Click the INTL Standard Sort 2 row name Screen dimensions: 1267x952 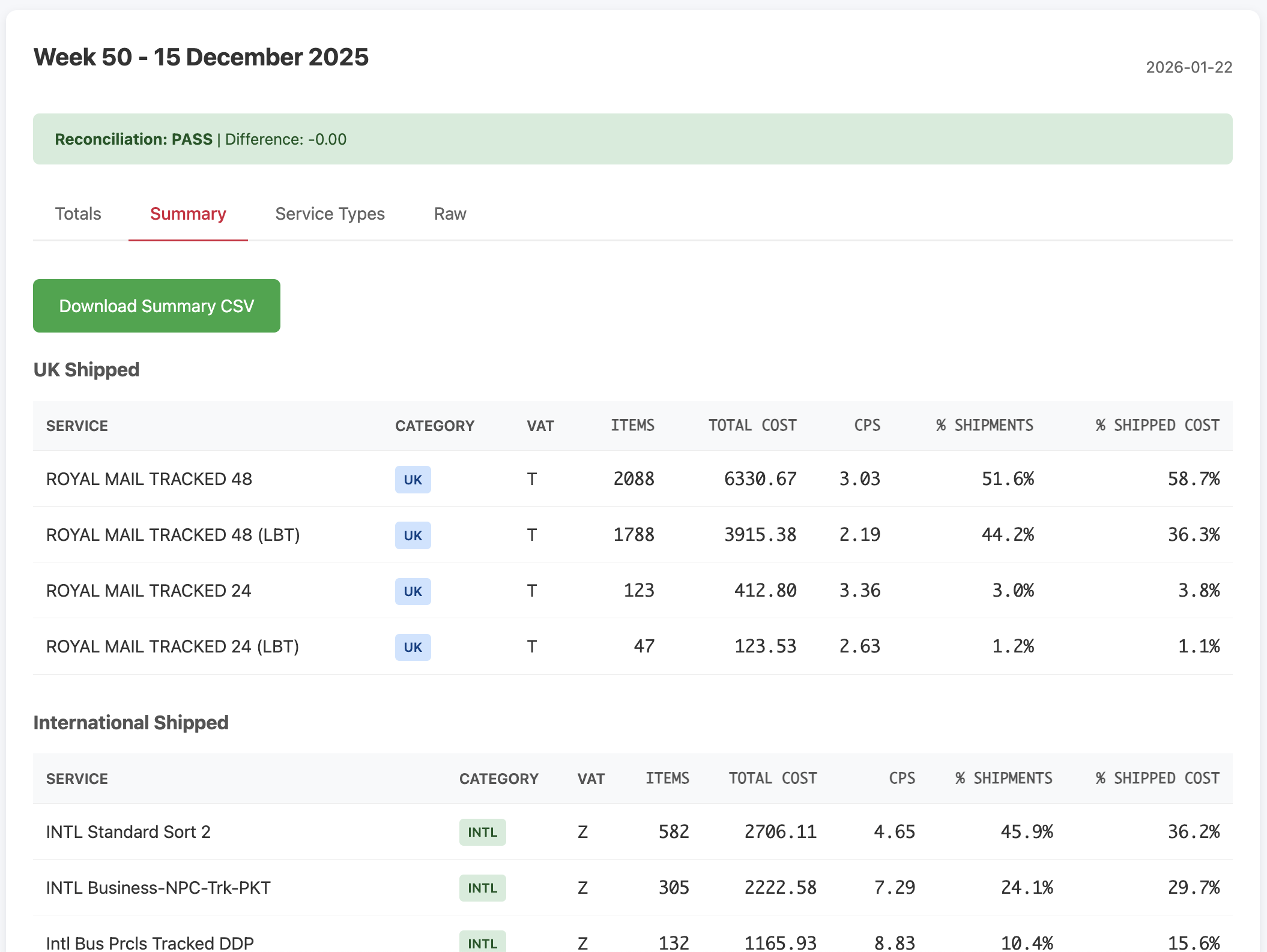pos(128,832)
